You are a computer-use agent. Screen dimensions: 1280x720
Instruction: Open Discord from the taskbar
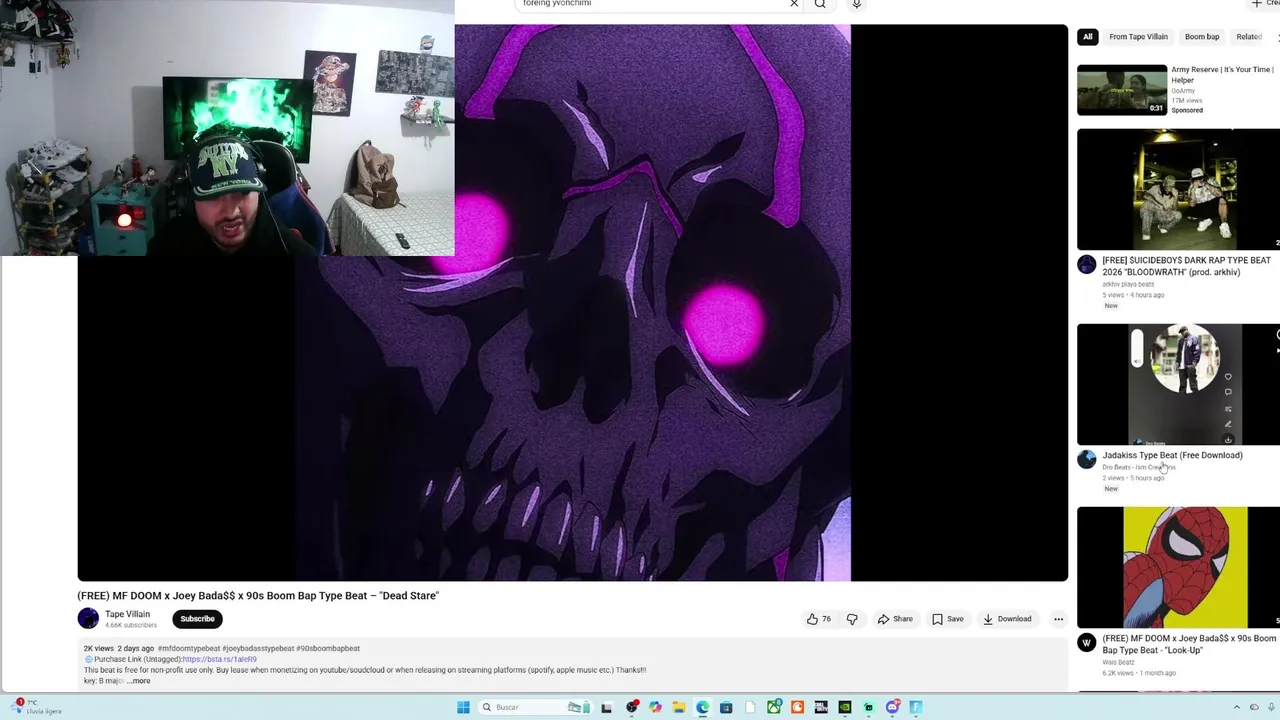(893, 707)
